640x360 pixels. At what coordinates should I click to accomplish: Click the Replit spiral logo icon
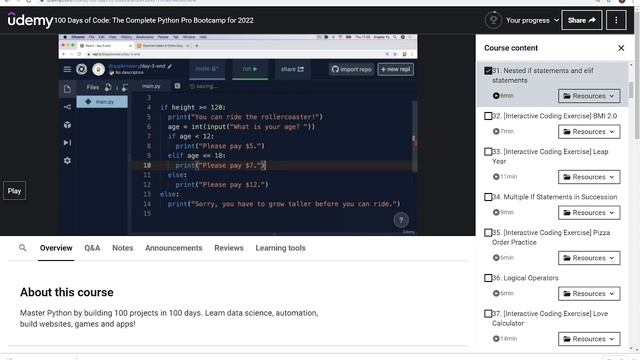[x=82, y=69]
